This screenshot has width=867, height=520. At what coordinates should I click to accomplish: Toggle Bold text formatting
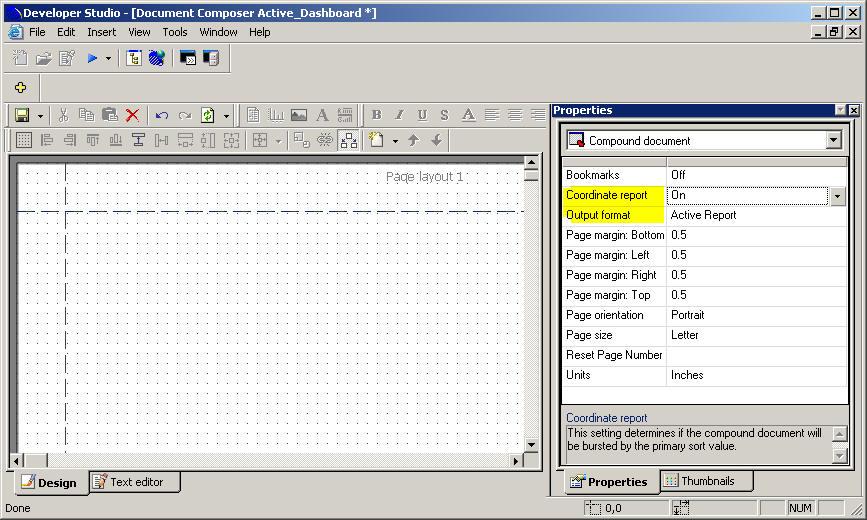coord(376,115)
